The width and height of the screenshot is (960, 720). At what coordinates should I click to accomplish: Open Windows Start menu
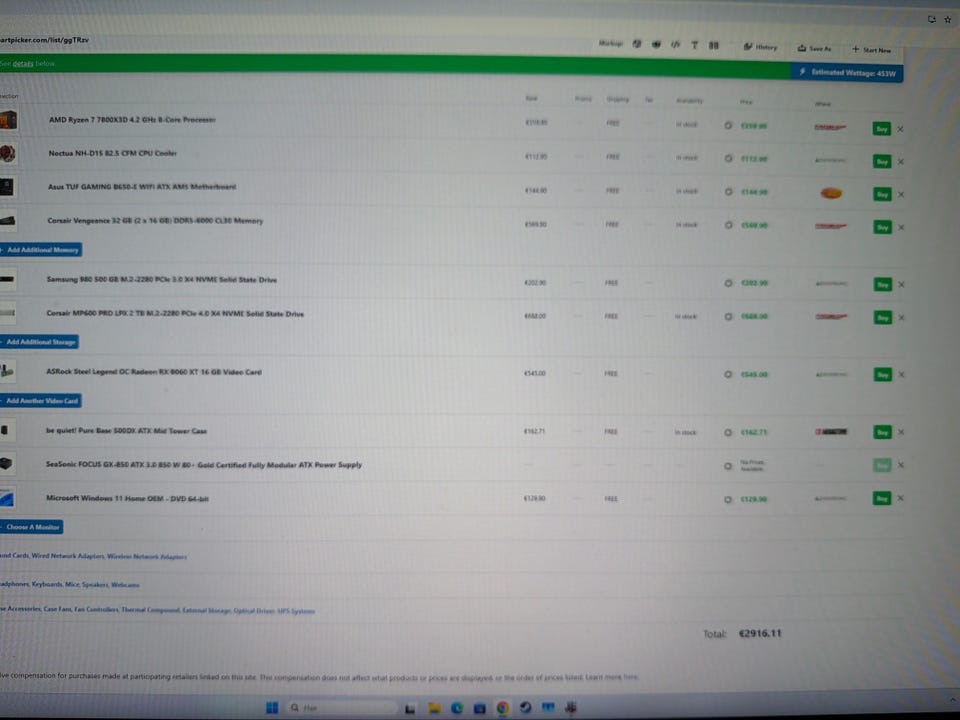(272, 708)
